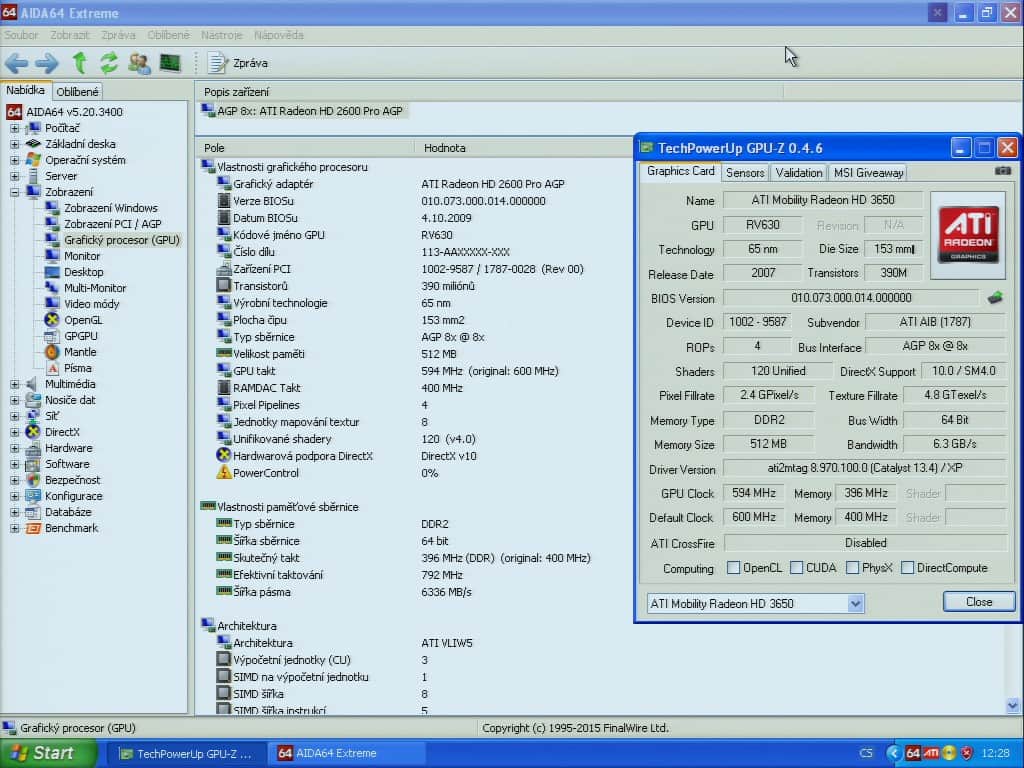
Task: Select the Graphics Card tab
Action: (x=680, y=171)
